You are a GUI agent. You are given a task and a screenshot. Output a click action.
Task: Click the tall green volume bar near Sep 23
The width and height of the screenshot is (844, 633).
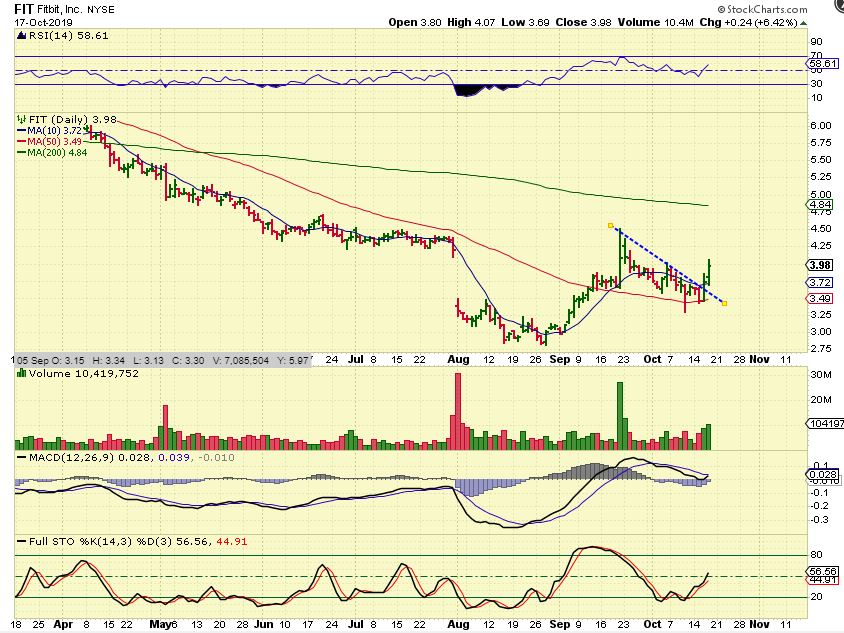pyautogui.click(x=620, y=416)
